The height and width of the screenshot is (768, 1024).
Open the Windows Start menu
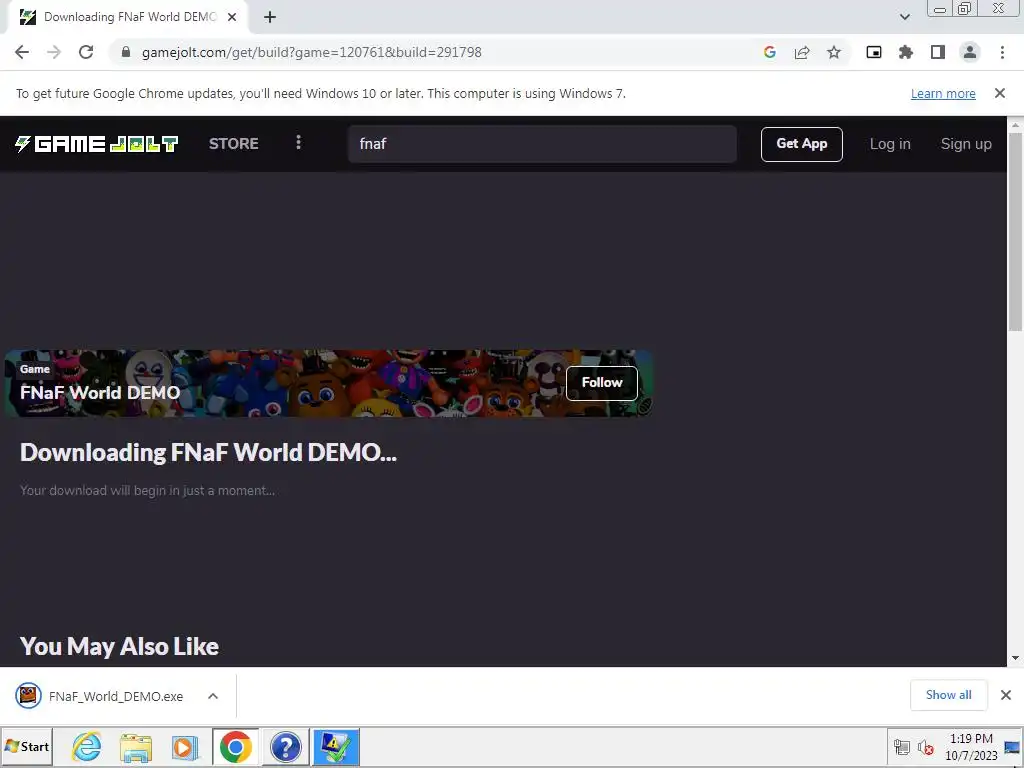click(27, 746)
